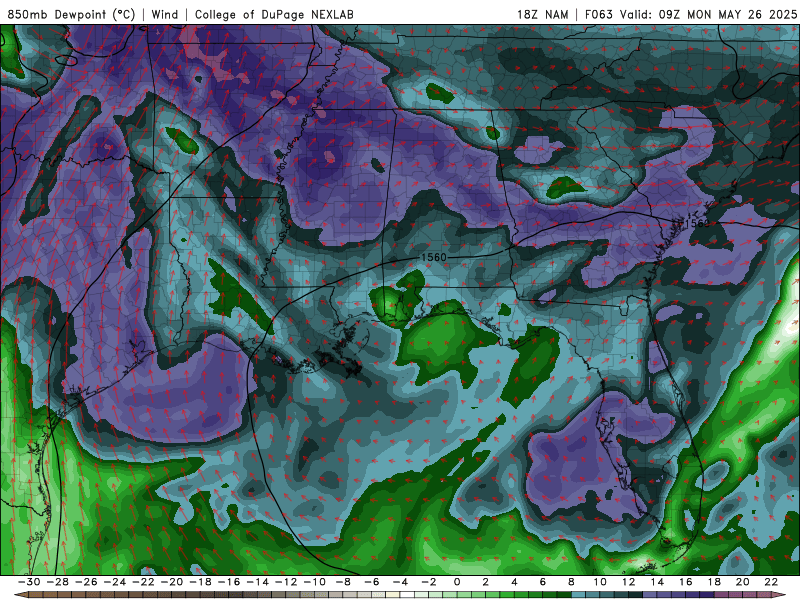
Task: Click the '4' colorbar scale label
Action: (x=514, y=582)
